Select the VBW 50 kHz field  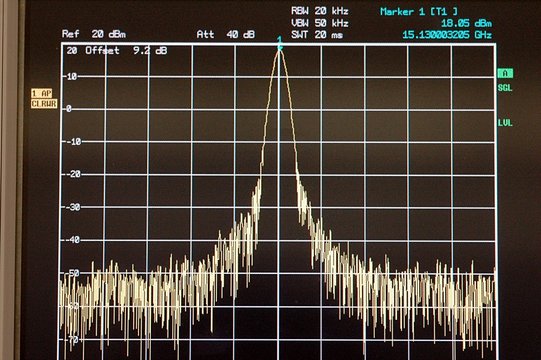coord(320,23)
